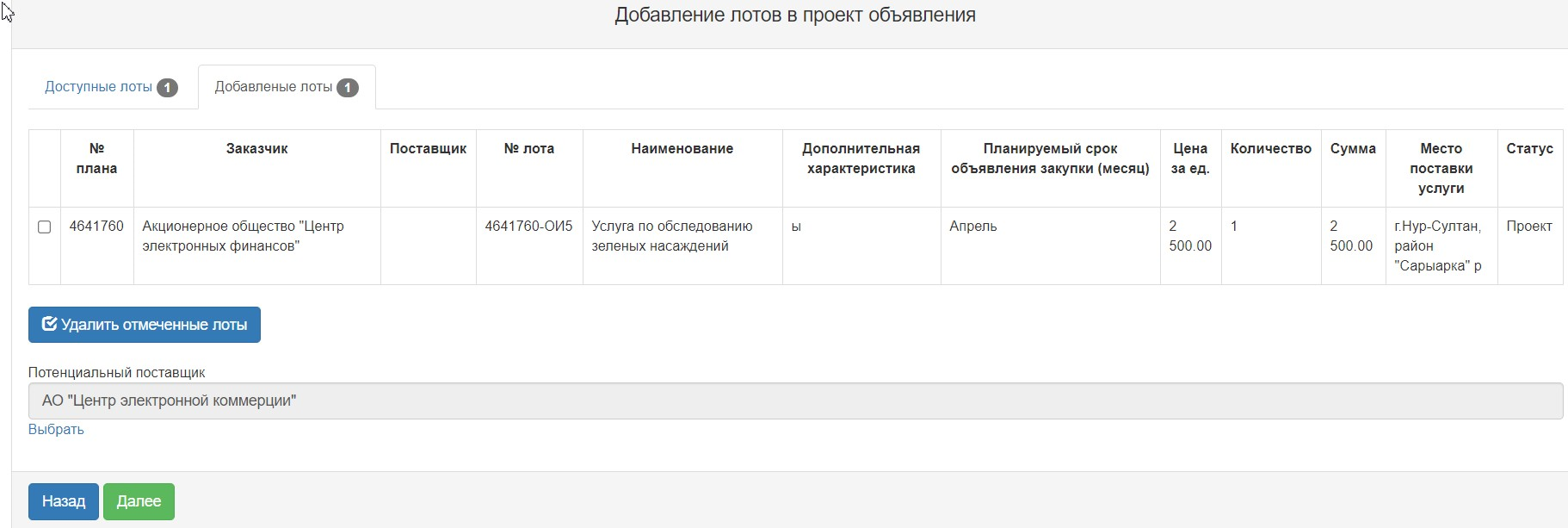
Task: Proceed with the green Далее button
Action: coord(139,501)
